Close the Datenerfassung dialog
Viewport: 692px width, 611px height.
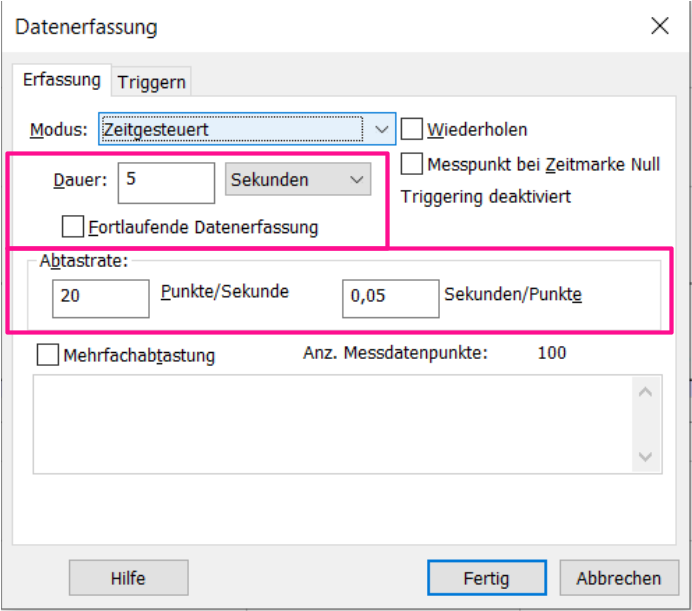pos(660,26)
